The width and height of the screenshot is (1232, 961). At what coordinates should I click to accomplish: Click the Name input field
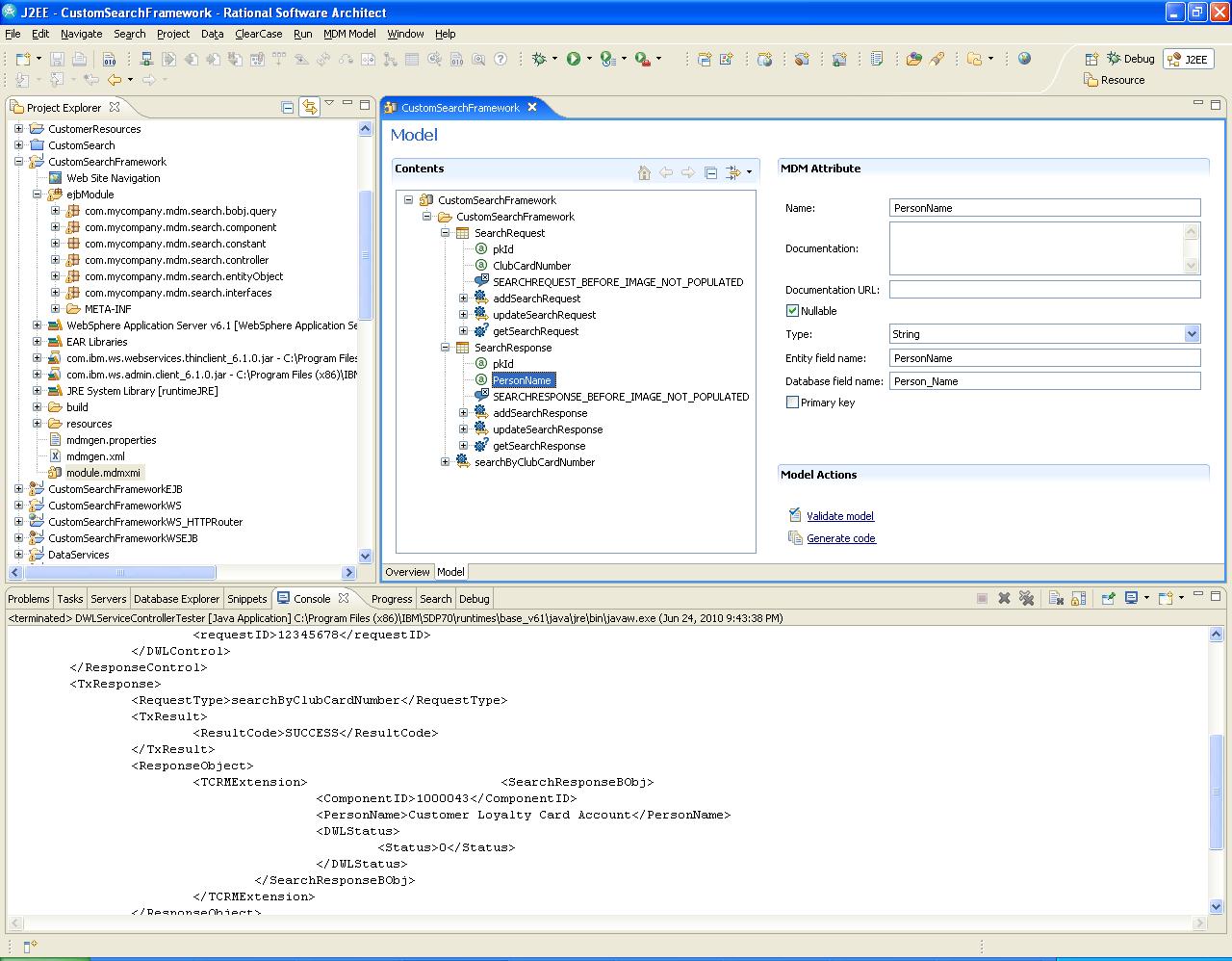(1045, 208)
